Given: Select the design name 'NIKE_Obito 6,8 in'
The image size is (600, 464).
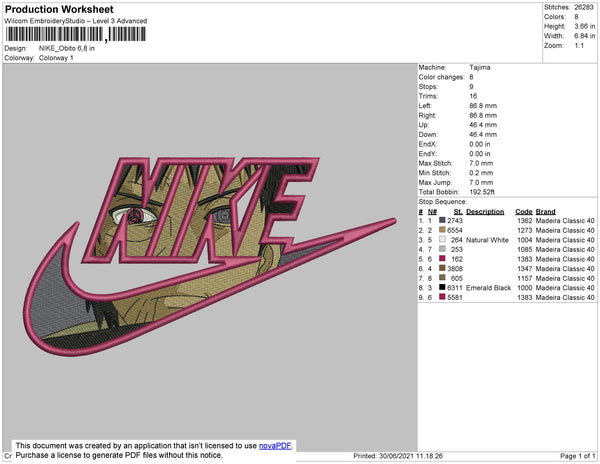Looking at the screenshot, I should [x=67, y=49].
